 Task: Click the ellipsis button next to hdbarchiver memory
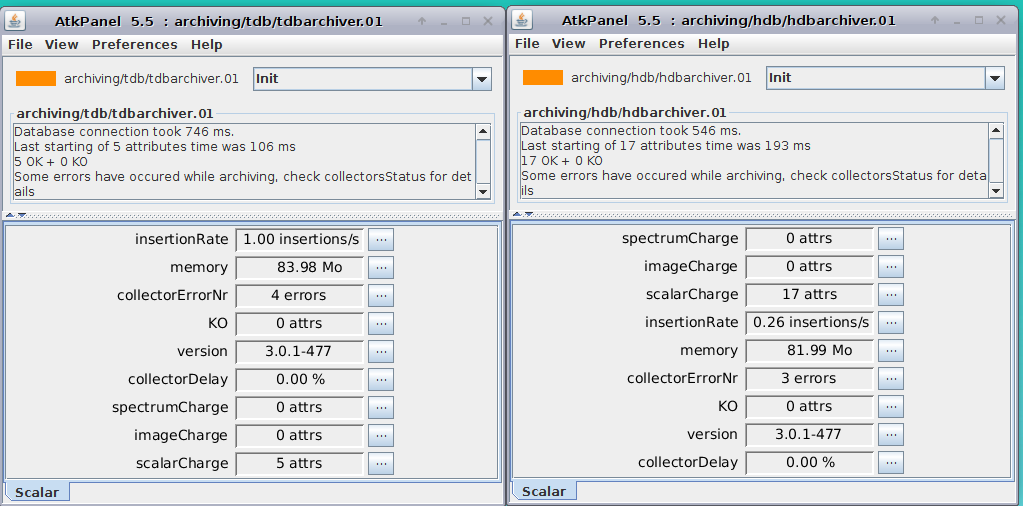pyautogui.click(x=890, y=350)
